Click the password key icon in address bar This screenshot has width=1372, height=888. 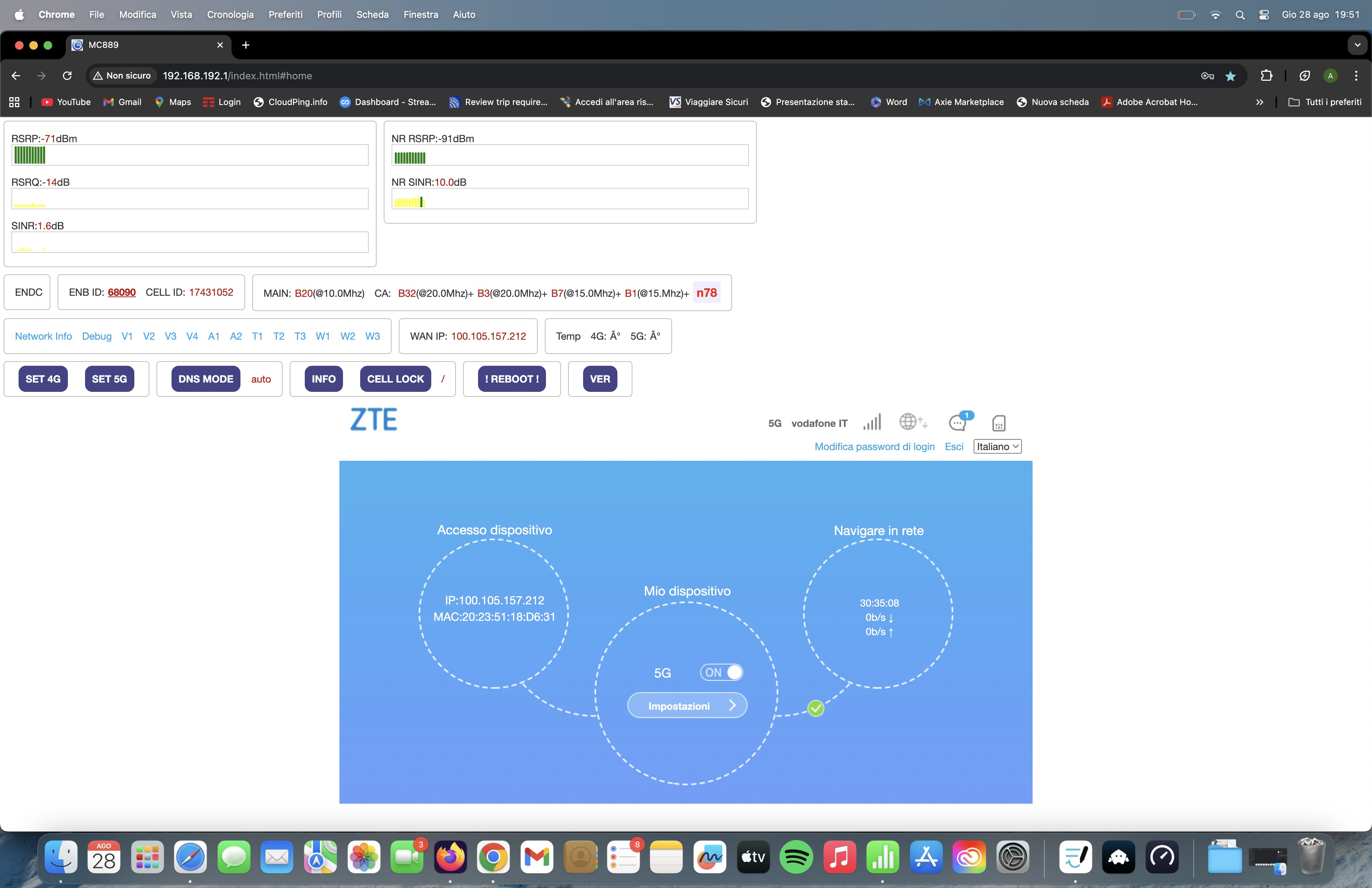point(1207,76)
